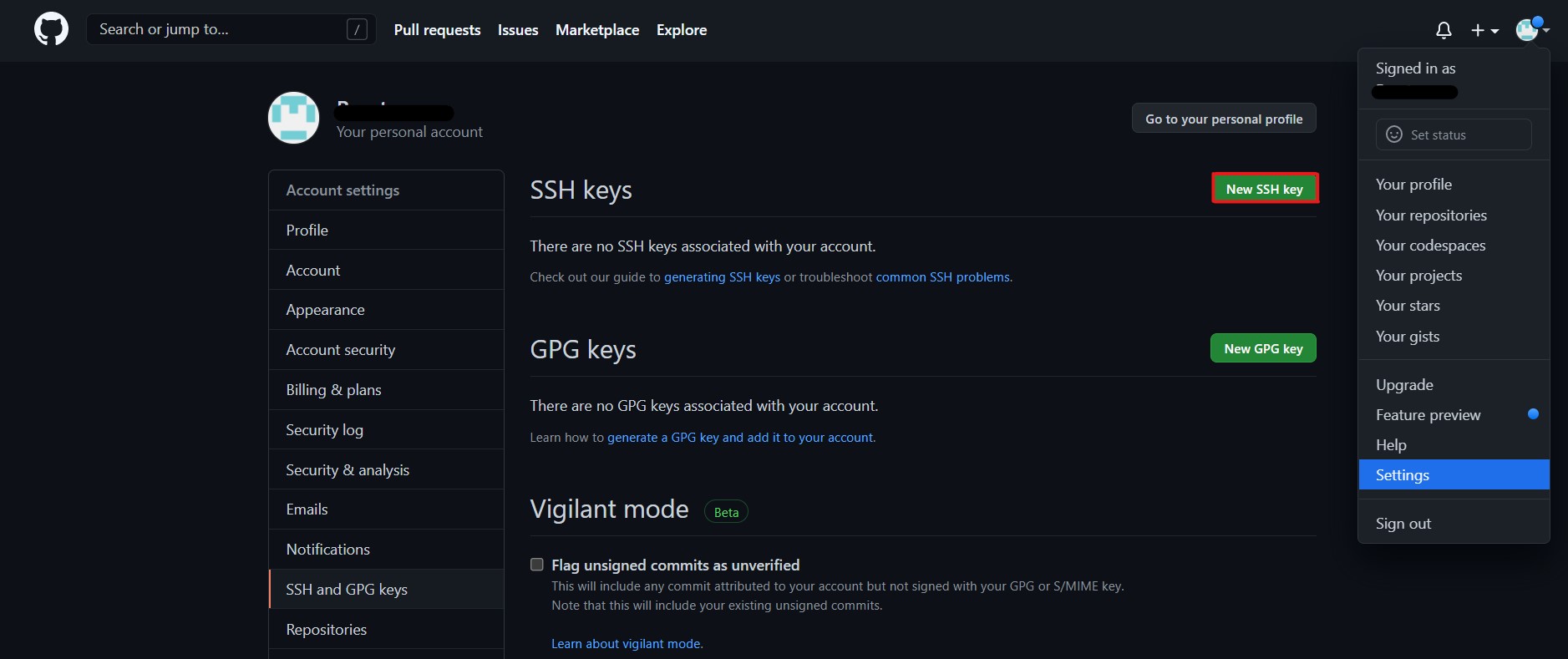The height and width of the screenshot is (659, 1568).
Task: Follow the generate a GPG key link
Action: 739,438
